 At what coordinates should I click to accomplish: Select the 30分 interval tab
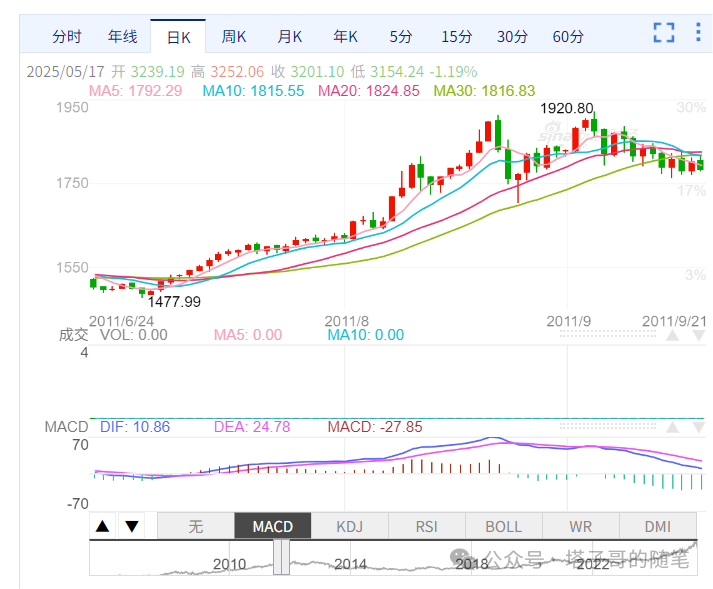click(x=512, y=36)
